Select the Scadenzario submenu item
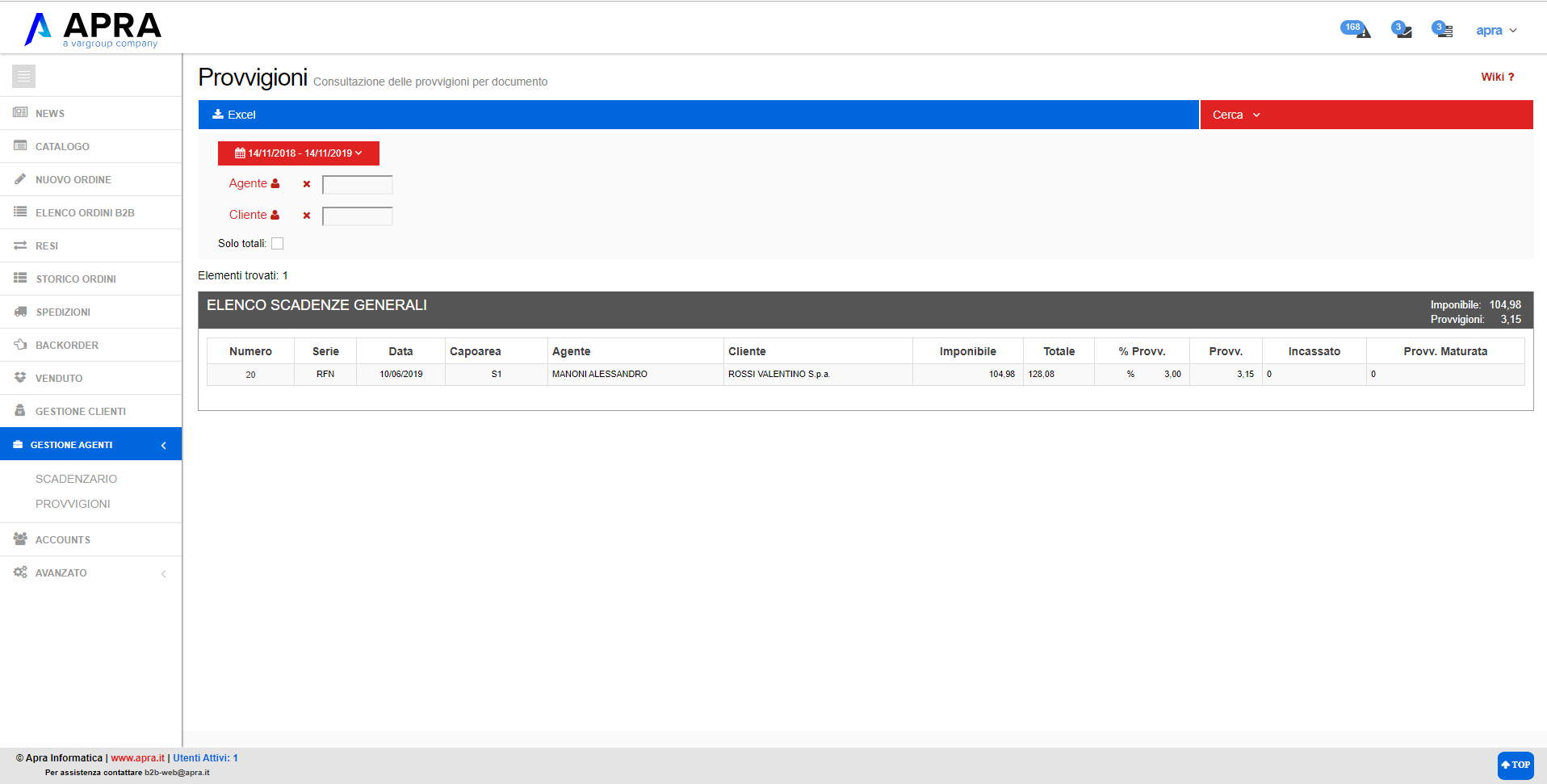Screen dimensions: 1547x784 tap(76, 479)
